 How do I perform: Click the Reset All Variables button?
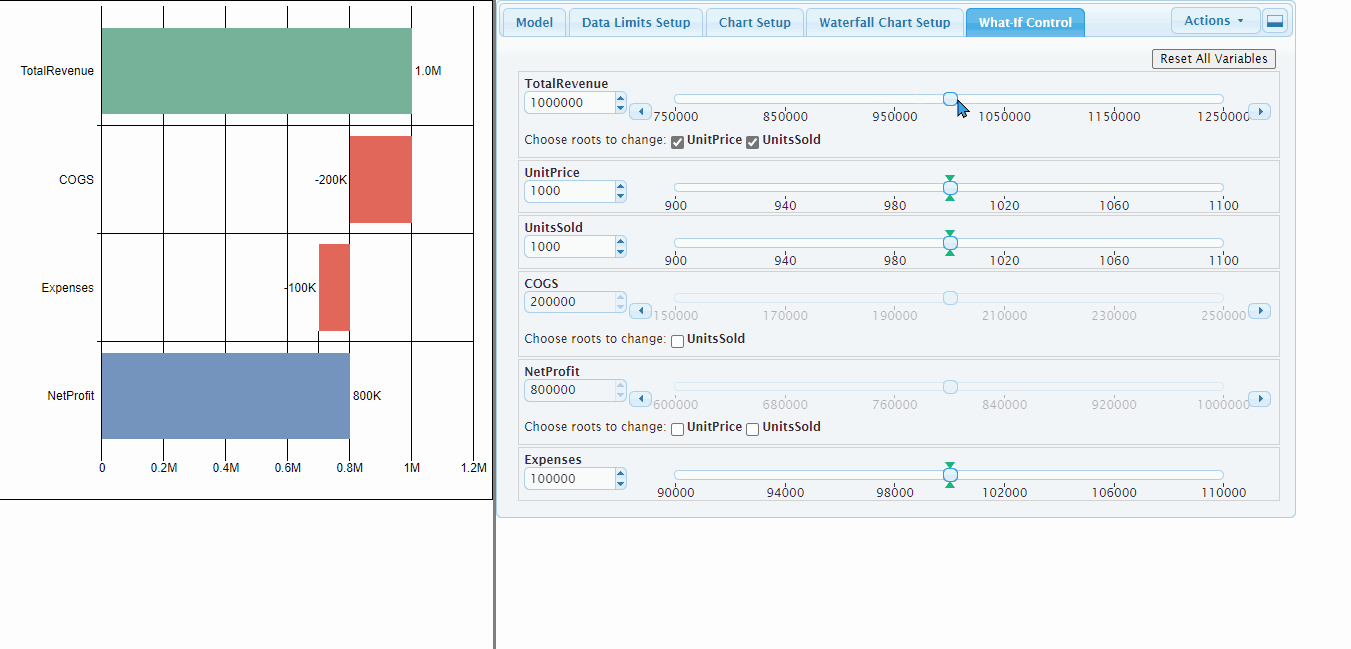[1214, 59]
